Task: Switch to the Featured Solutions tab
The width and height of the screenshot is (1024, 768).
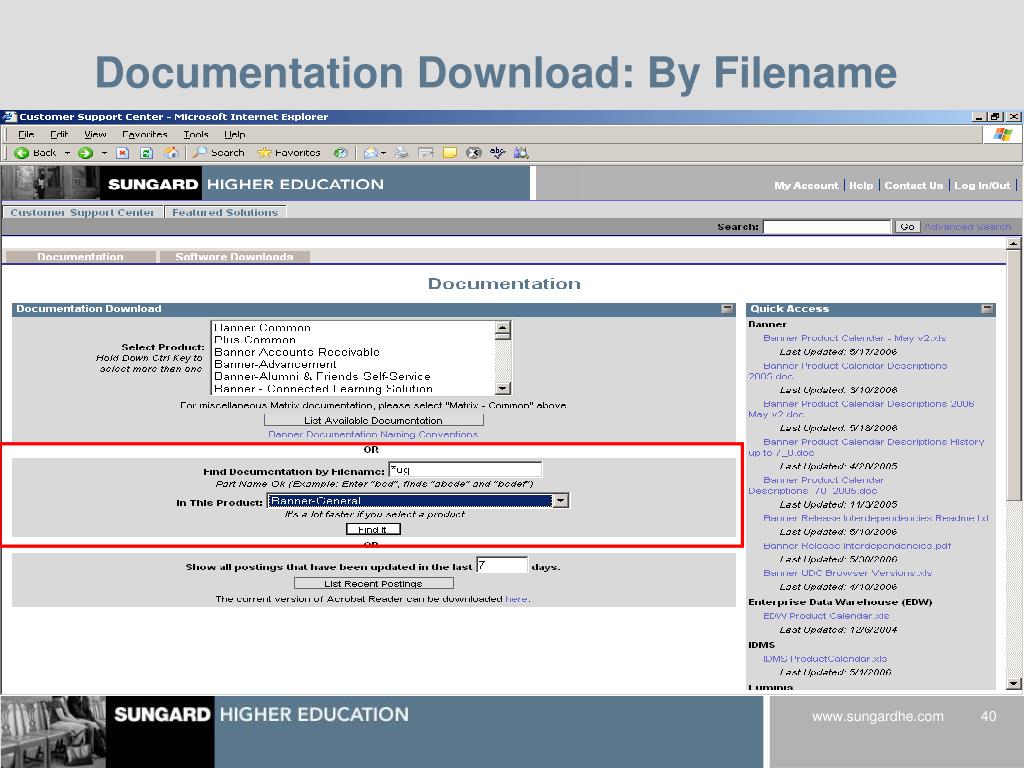Action: 225,212
